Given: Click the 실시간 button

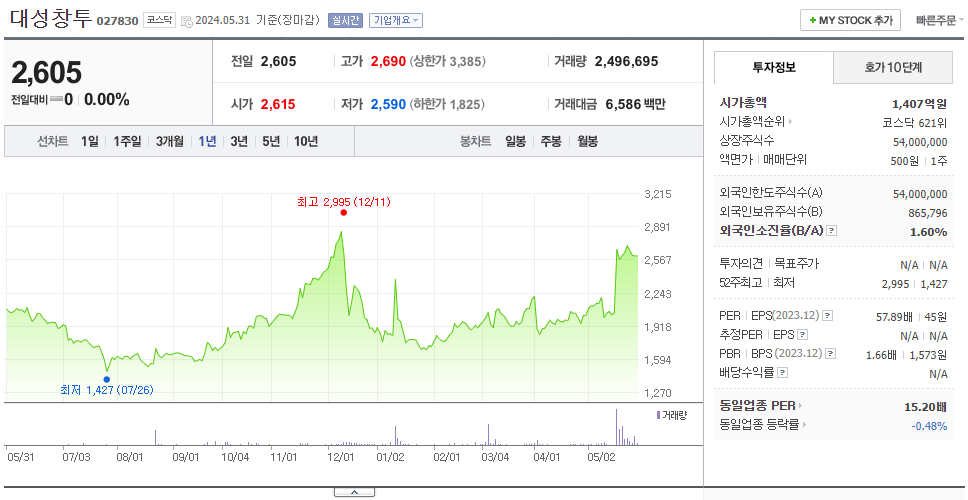Looking at the screenshot, I should pyautogui.click(x=345, y=20).
